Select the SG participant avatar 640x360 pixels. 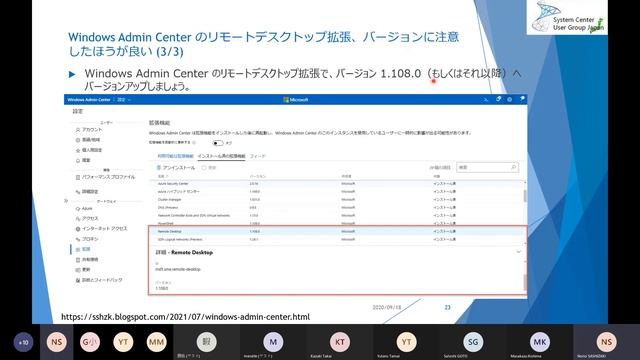[x=473, y=342]
